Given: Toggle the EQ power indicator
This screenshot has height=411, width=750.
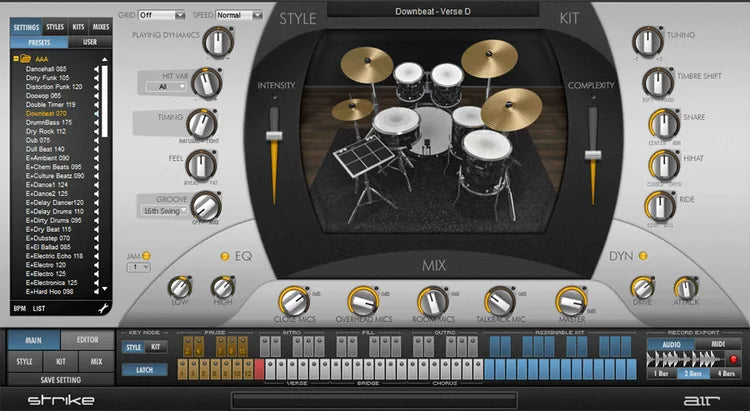Looking at the screenshot, I should (x=225, y=257).
